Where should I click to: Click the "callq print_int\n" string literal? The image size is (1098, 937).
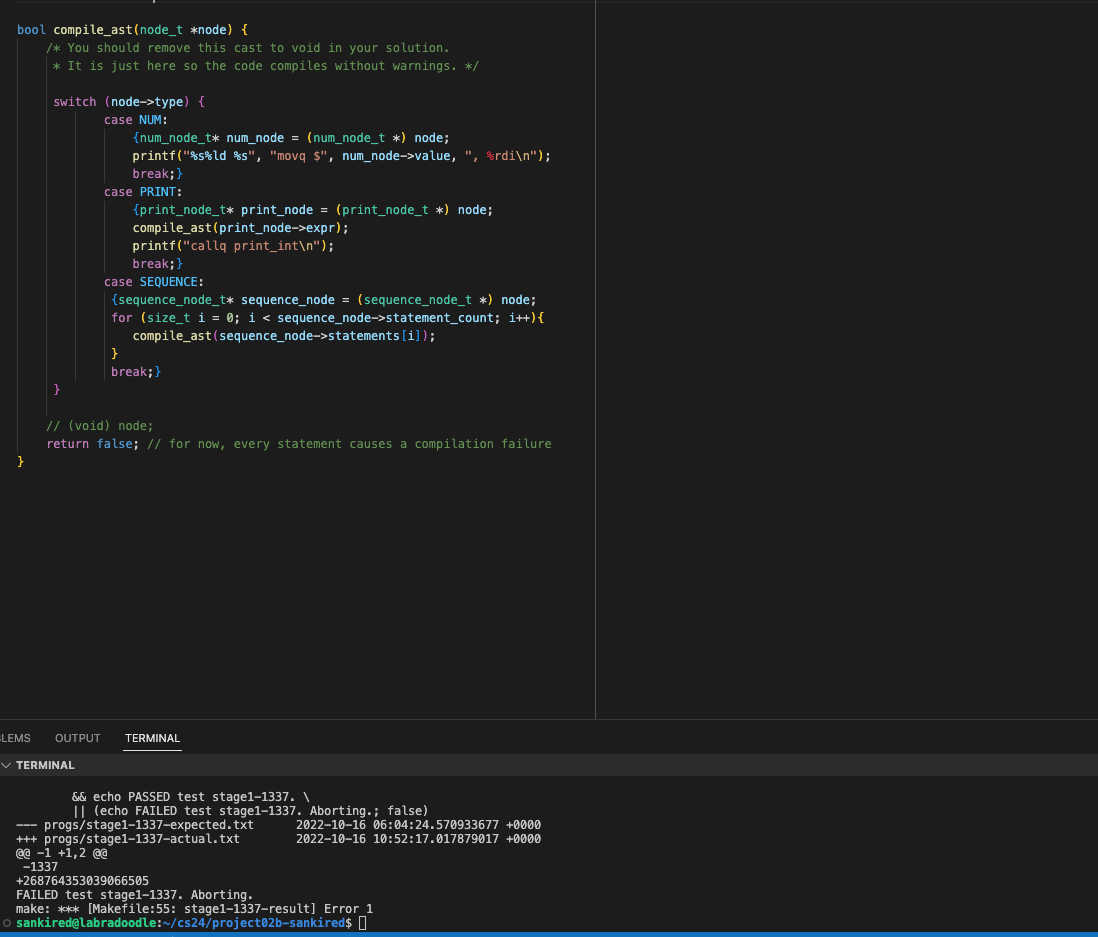(255, 246)
